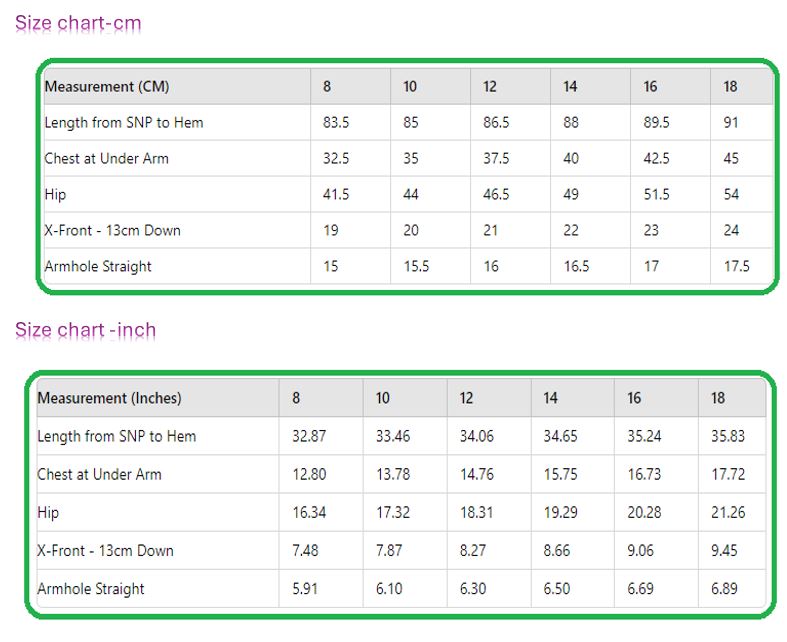
Task: Select the "Measurement (Inches)" header cell
Action: (109, 398)
